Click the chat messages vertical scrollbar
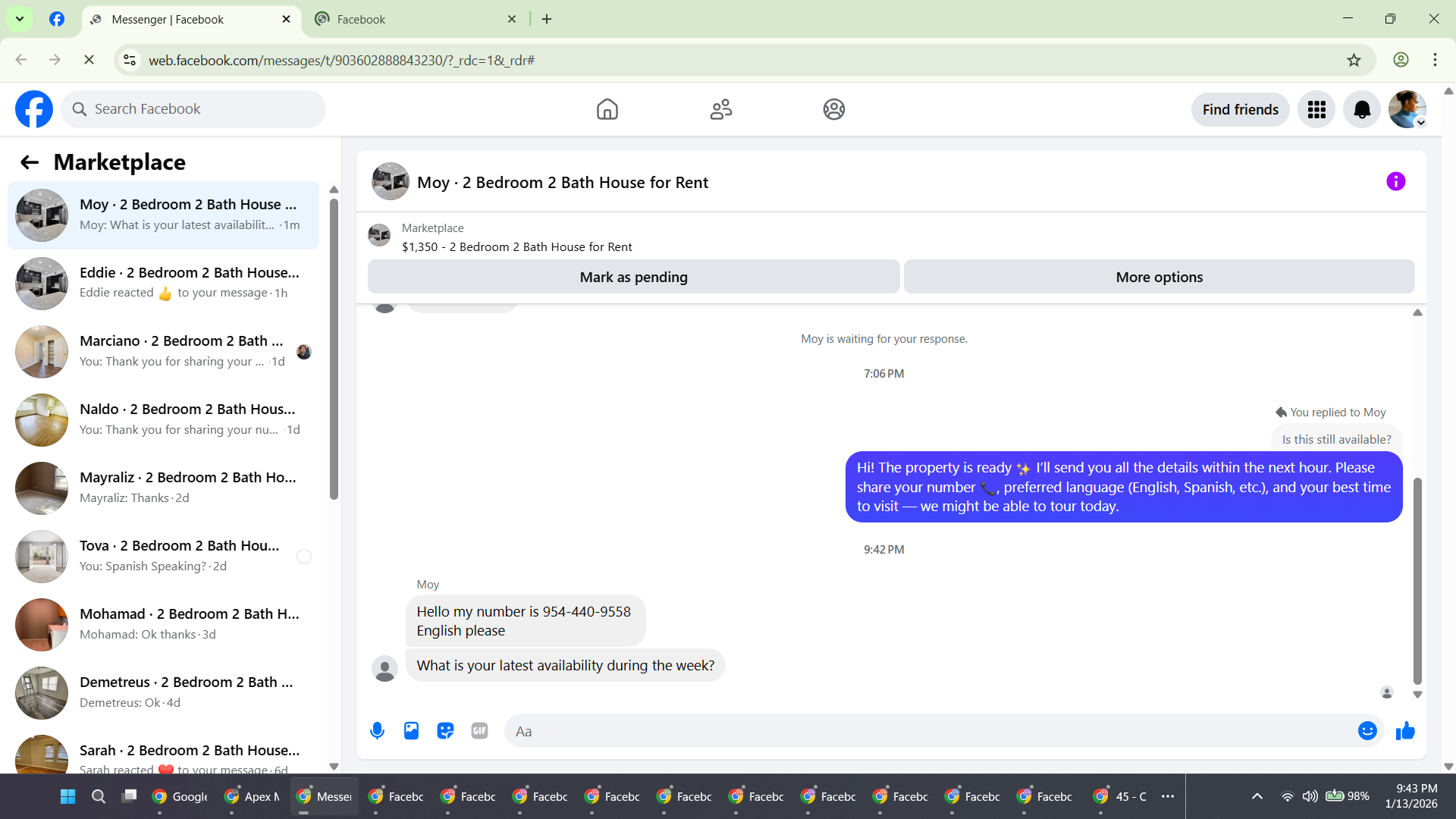The image size is (1456, 819). coord(1417,581)
